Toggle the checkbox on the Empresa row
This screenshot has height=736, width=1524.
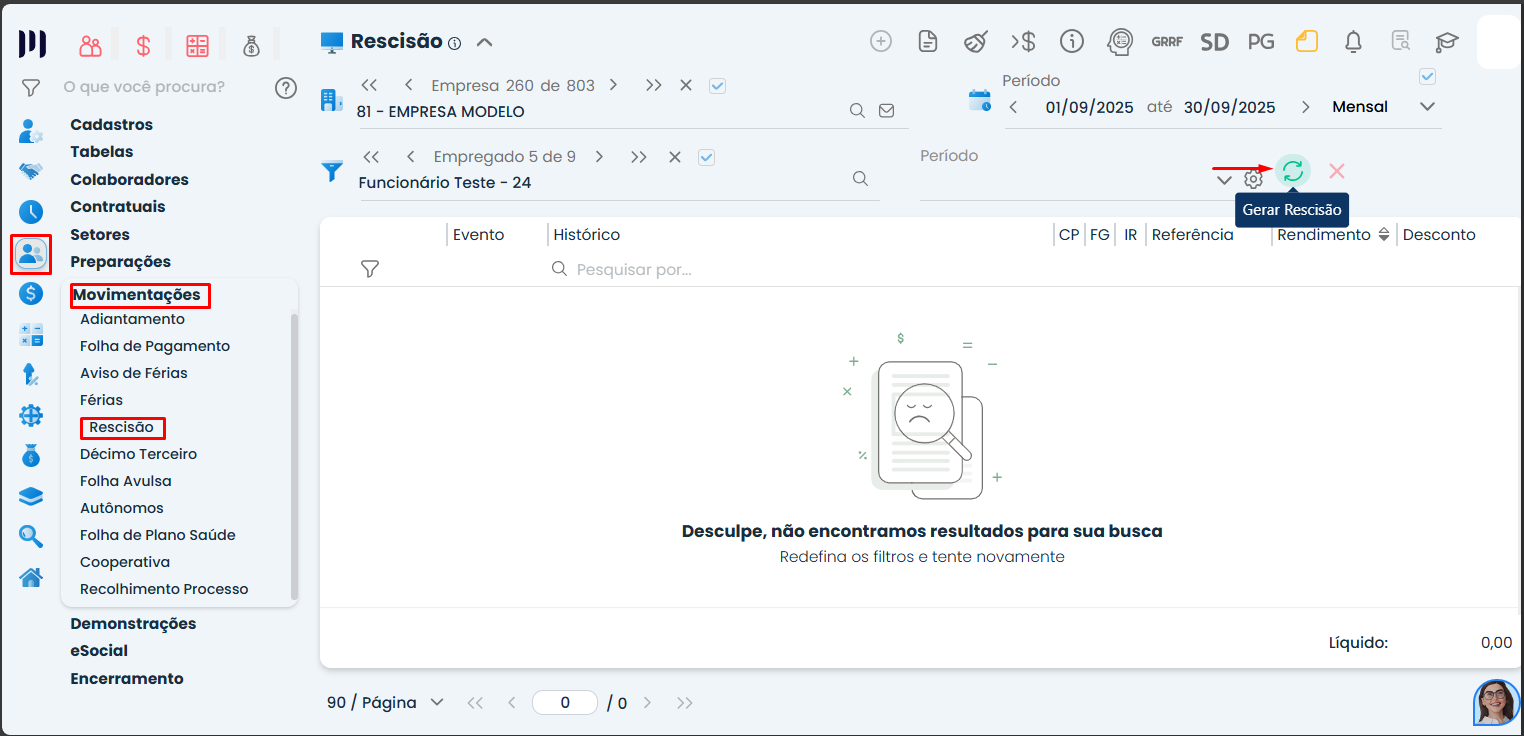717,86
